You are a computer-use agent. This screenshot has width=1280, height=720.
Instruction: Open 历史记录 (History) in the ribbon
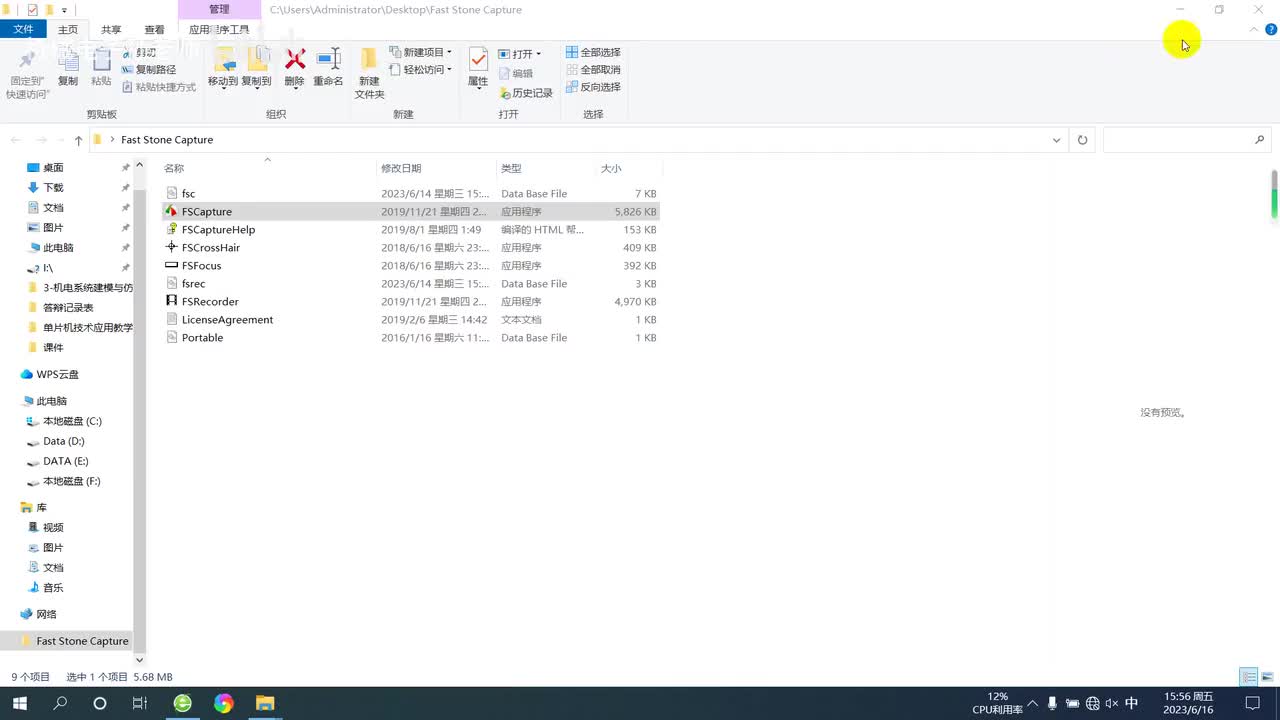[x=526, y=93]
